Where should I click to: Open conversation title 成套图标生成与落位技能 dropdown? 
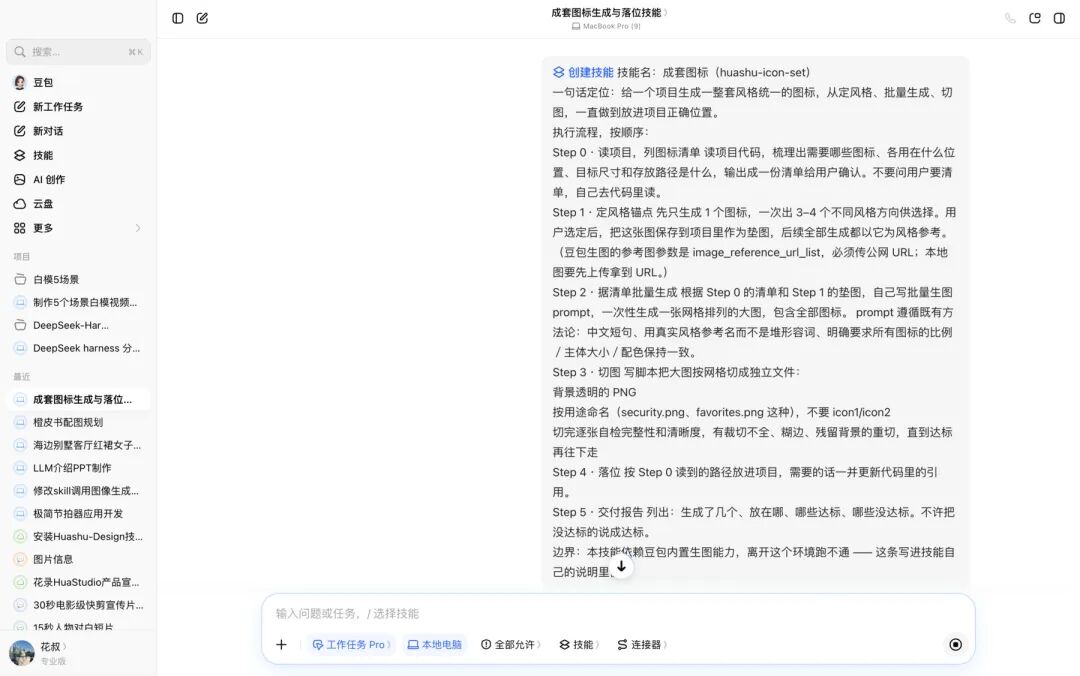pyautogui.click(x=610, y=12)
